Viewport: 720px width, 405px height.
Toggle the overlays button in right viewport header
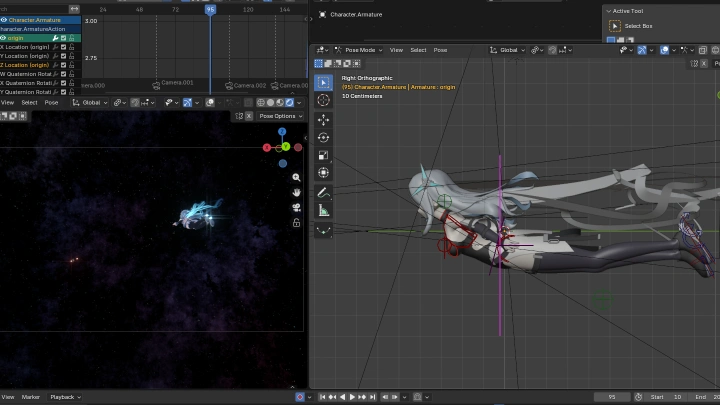664,50
